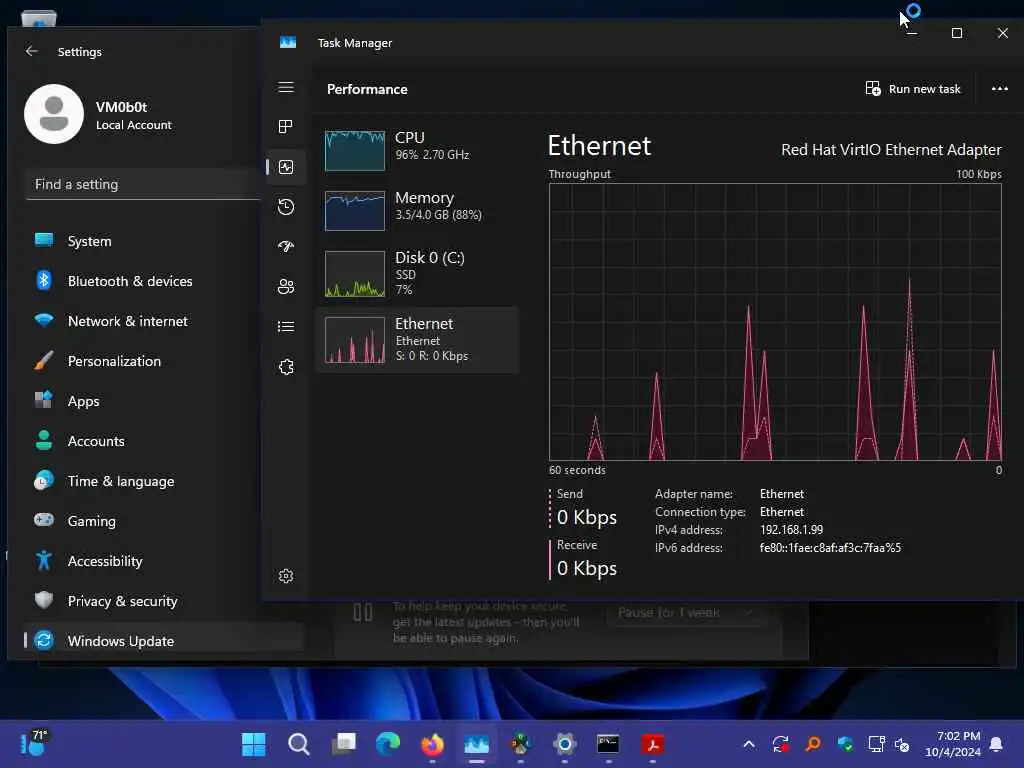
Task: Click the IPv4 address 192.168.1.99
Action: (x=792, y=530)
